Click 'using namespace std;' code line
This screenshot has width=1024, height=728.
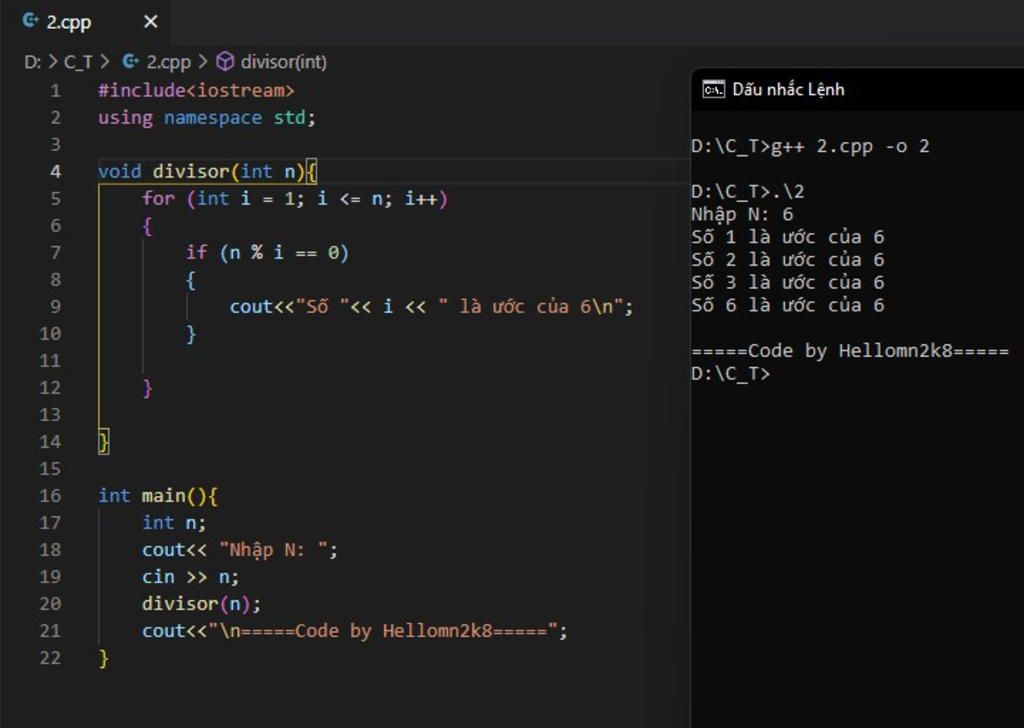[207, 118]
